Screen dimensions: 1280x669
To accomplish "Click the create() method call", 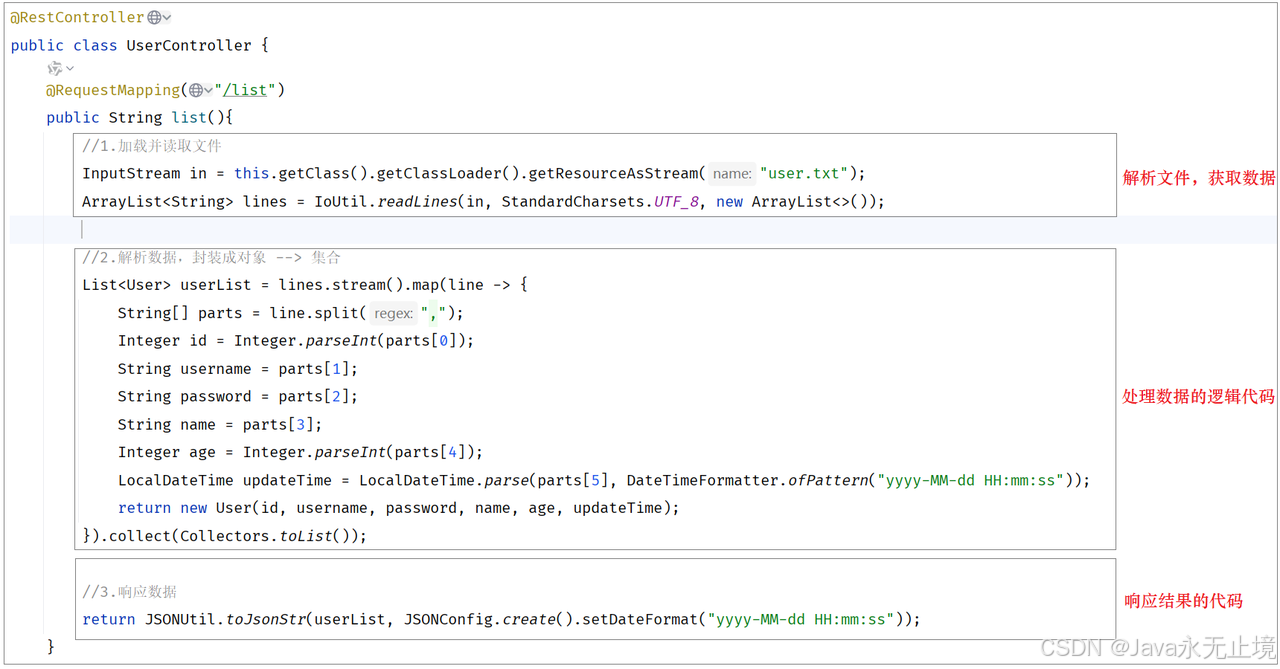I will [x=529, y=620].
